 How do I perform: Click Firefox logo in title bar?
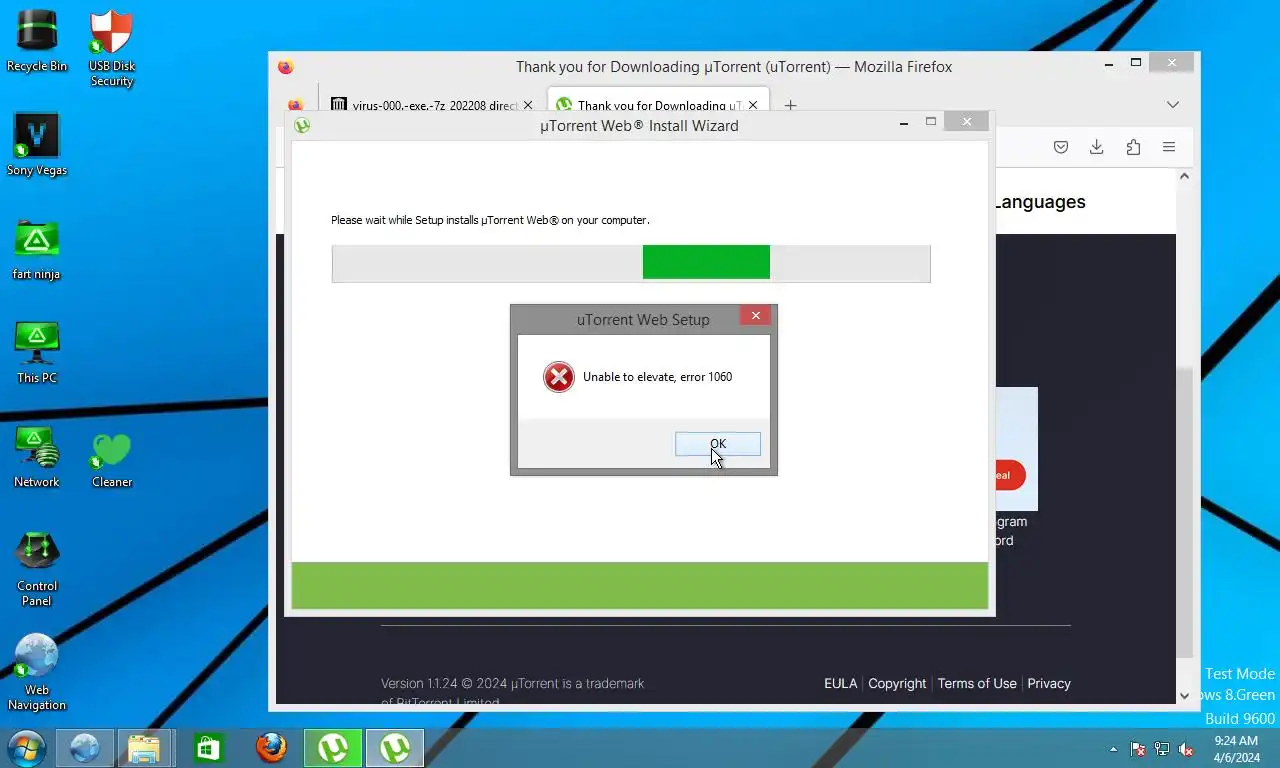286,67
